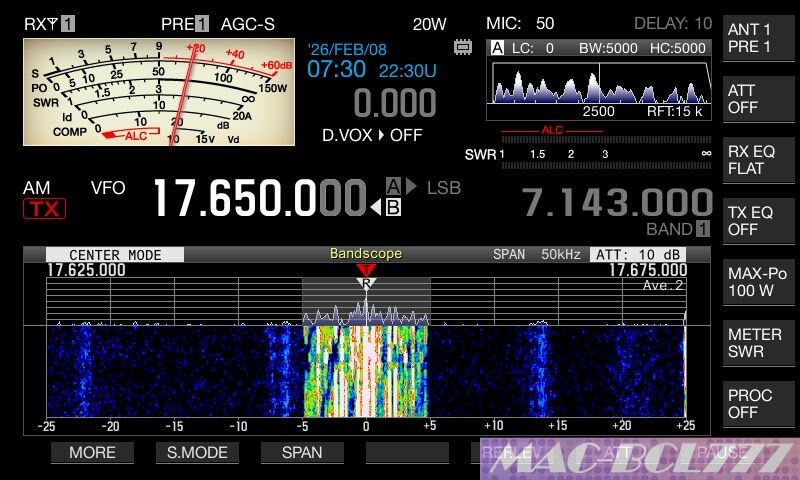Click the A filter indicator box
800x480 pixels.
(x=497, y=48)
